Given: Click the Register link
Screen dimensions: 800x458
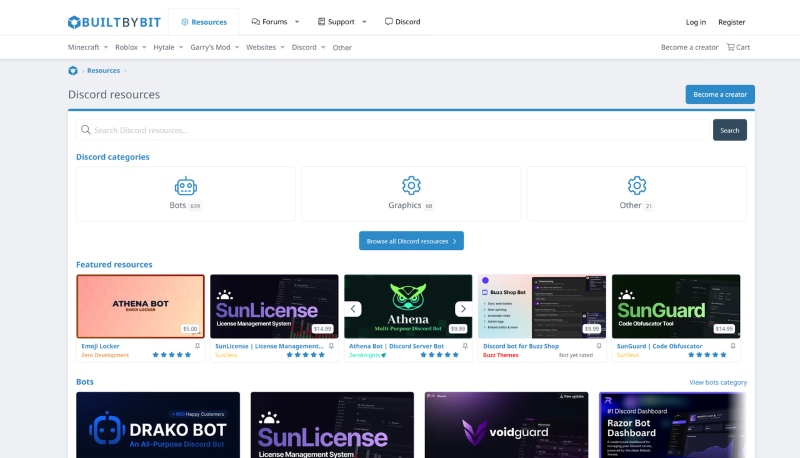Looking at the screenshot, I should pos(731,22).
